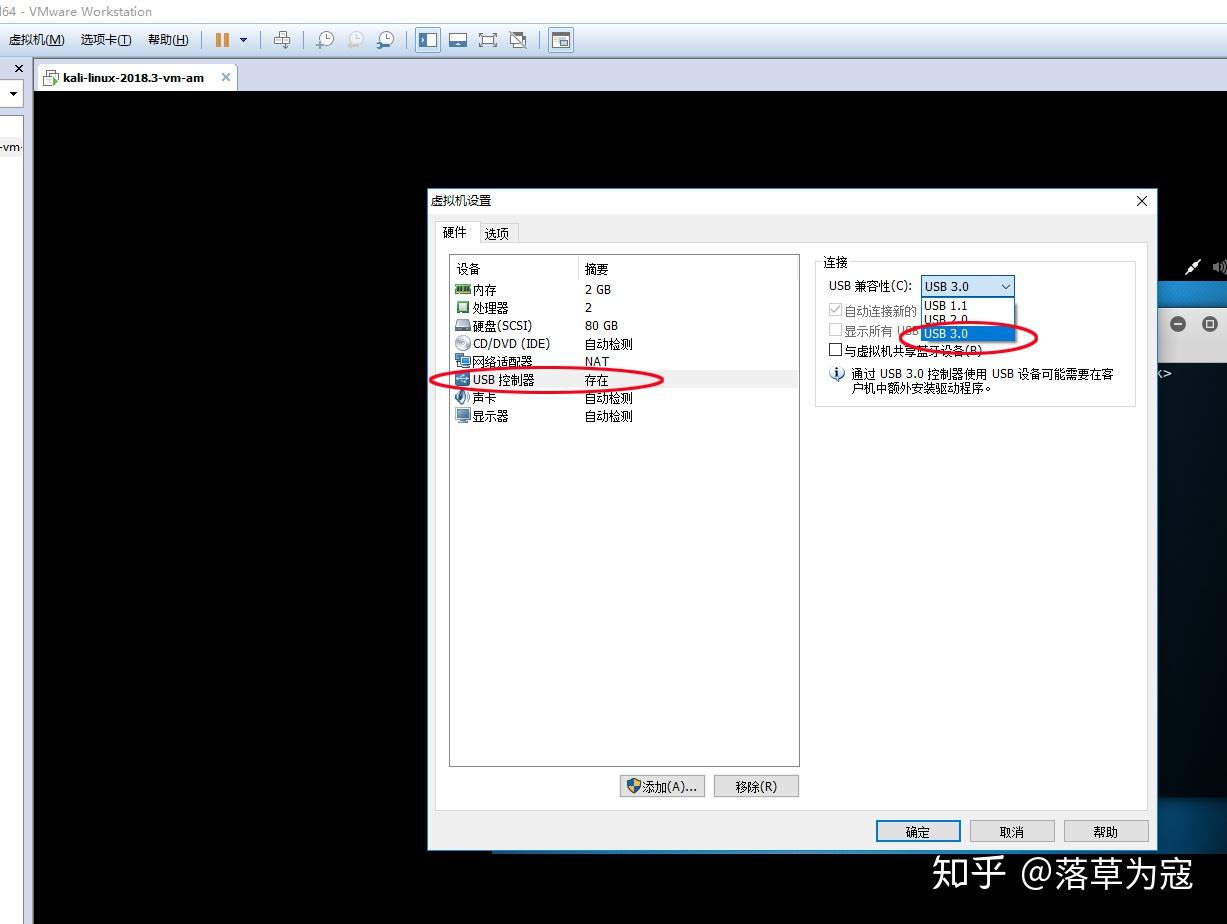
Task: Close the library sidebar panel
Action: click(x=18, y=68)
